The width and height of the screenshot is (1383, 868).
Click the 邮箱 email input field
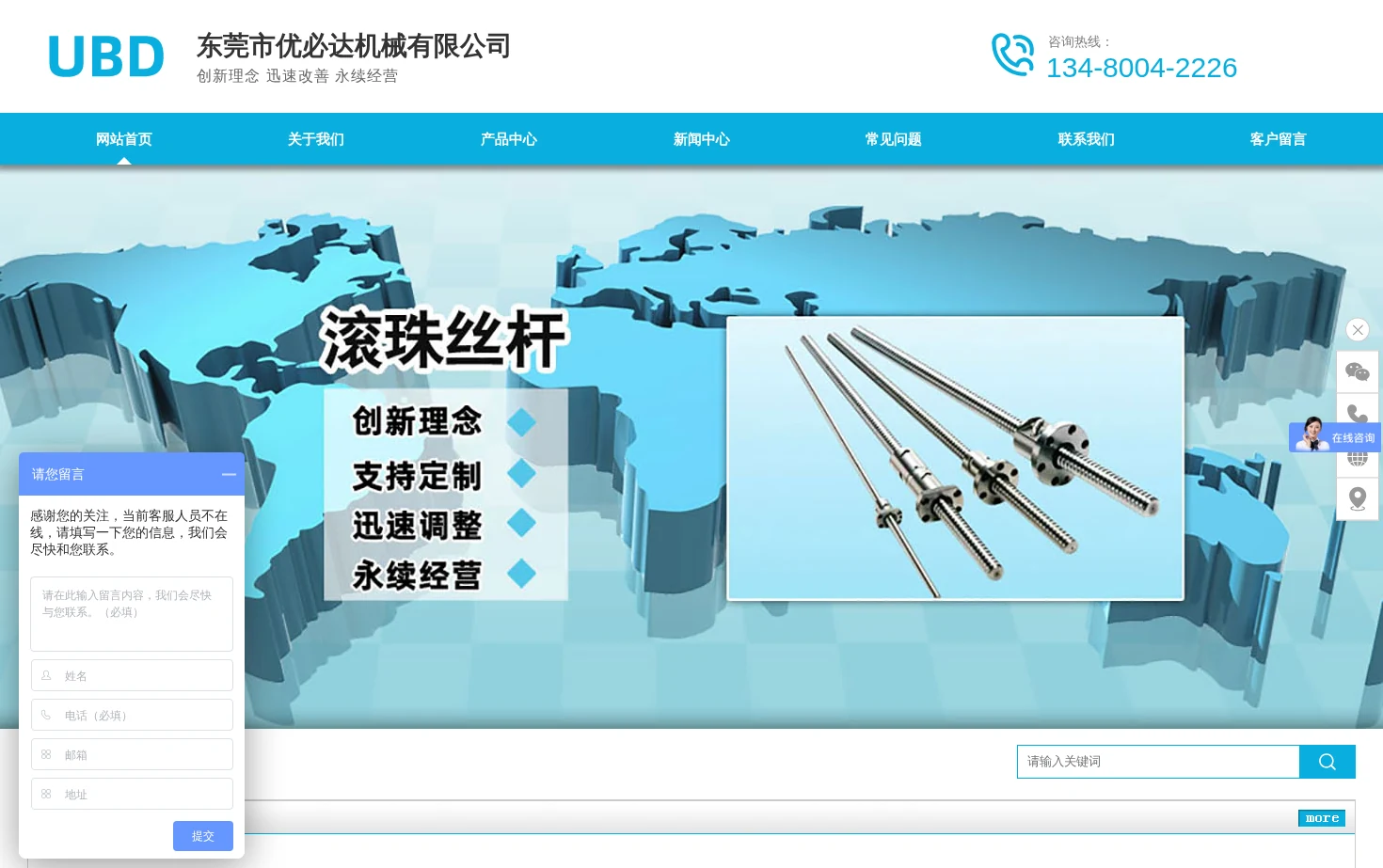(132, 754)
